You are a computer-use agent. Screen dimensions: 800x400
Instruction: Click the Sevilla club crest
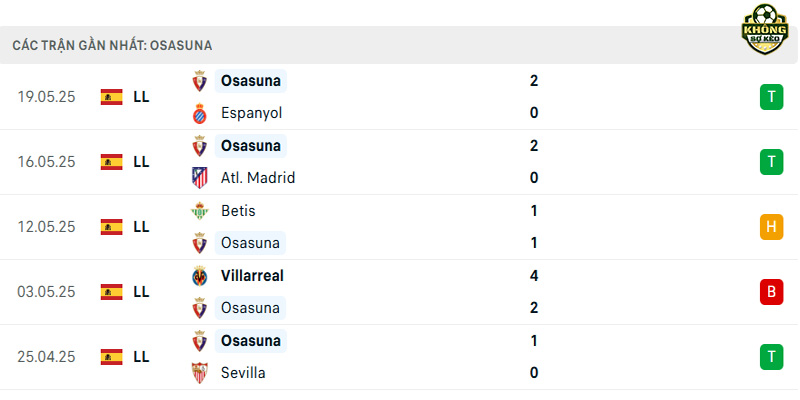tap(199, 373)
